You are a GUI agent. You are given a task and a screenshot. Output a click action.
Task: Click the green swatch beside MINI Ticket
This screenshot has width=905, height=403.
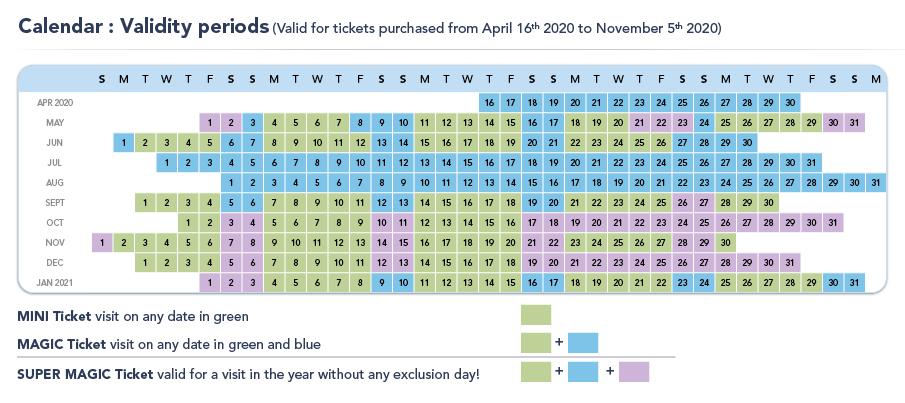(x=536, y=316)
